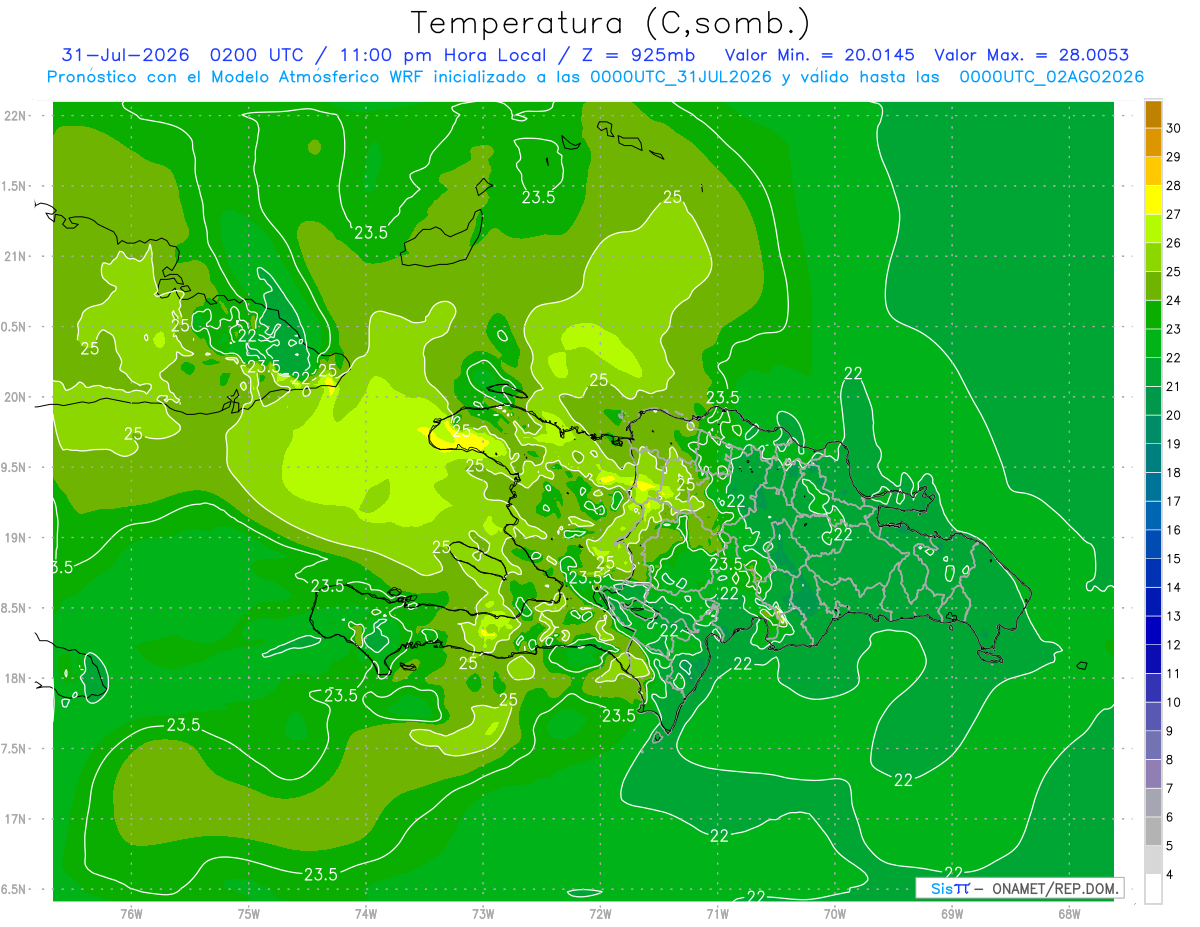Image resolution: width=1200 pixels, height=927 pixels.
Task: Select the '31-Jul-2026' date text
Action: click(126, 55)
